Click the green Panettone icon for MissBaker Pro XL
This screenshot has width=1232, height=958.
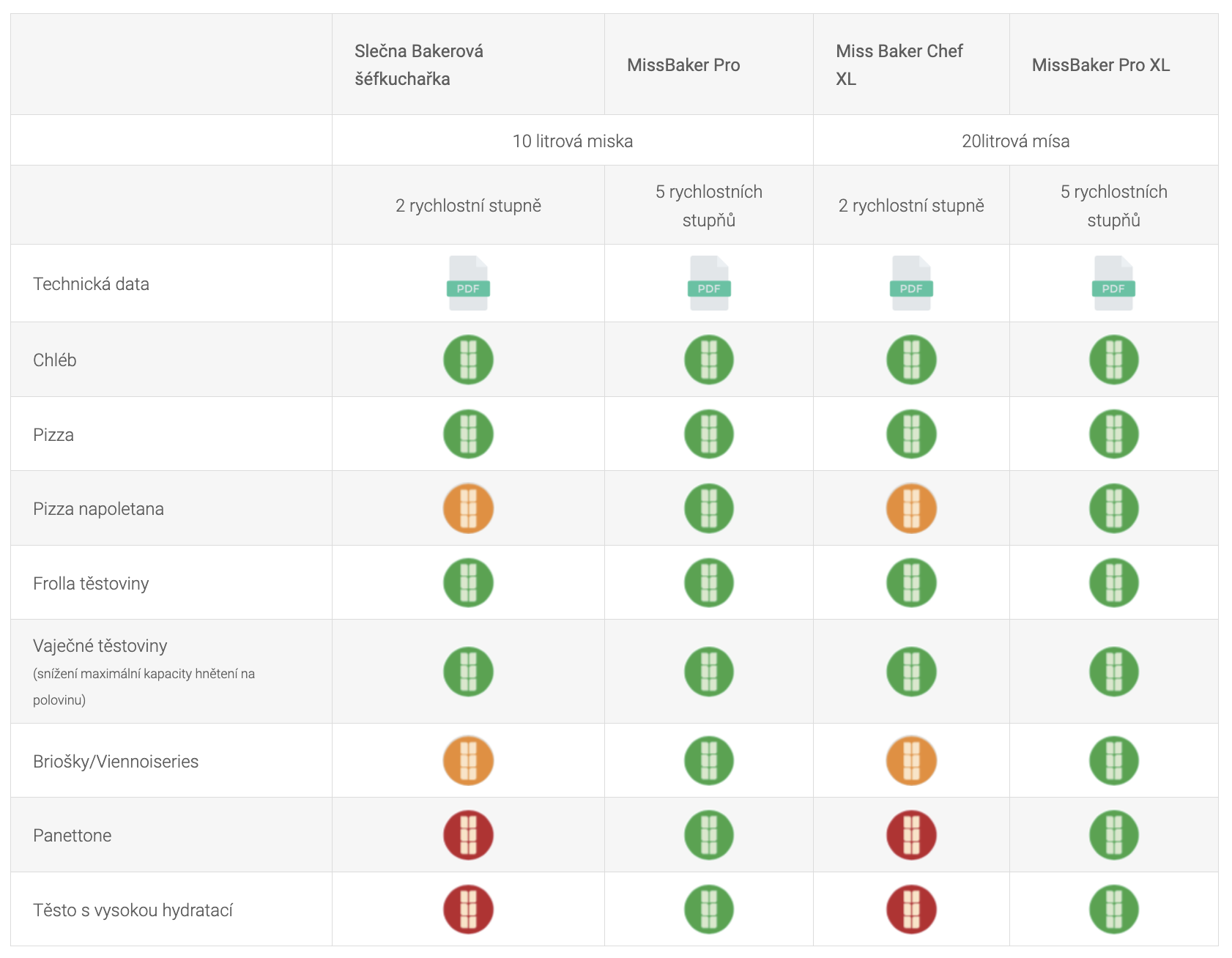point(1113,835)
